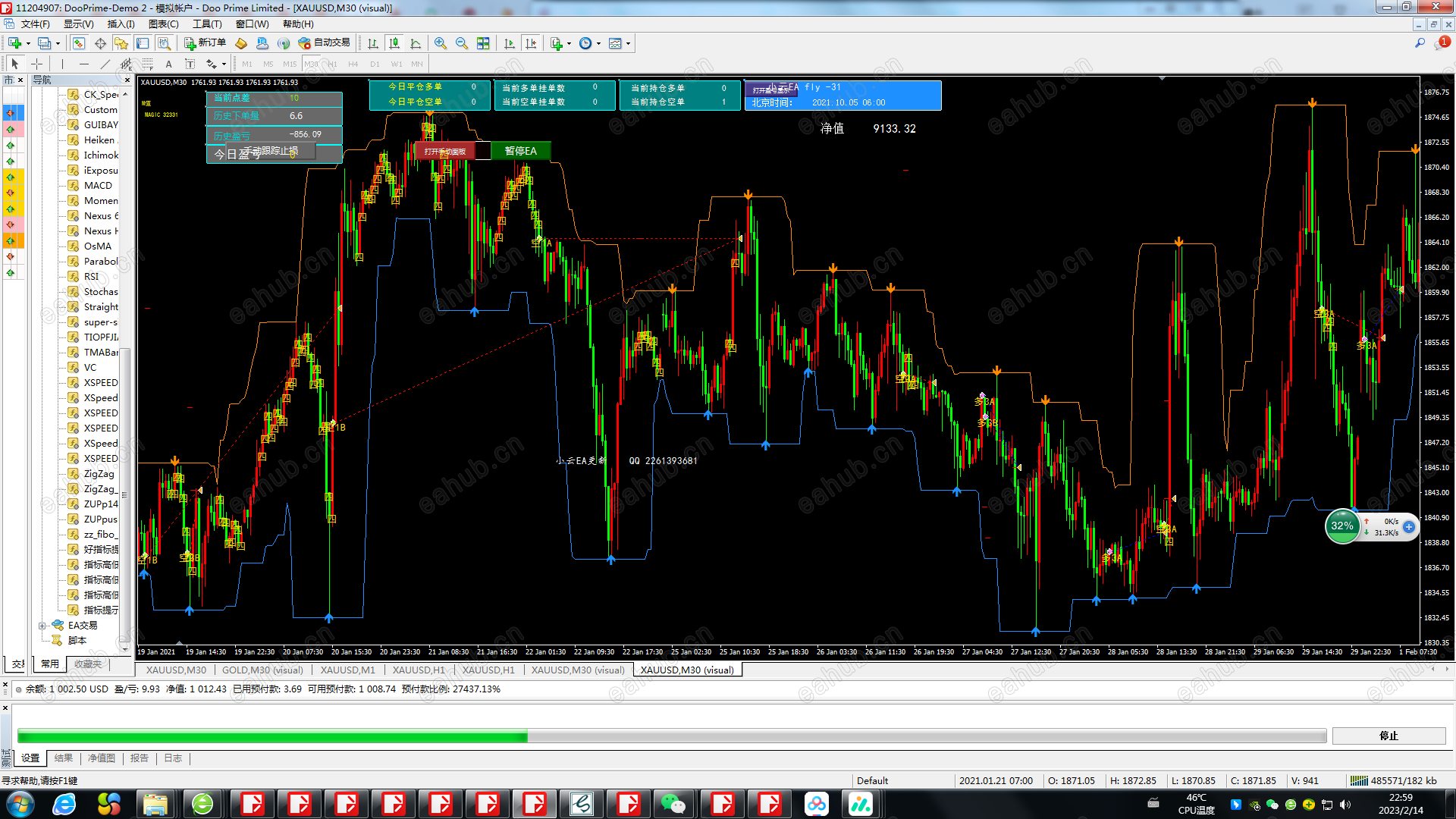This screenshot has width=1456, height=819.
Task: Switch to candlestick chart mode
Action: click(394, 43)
